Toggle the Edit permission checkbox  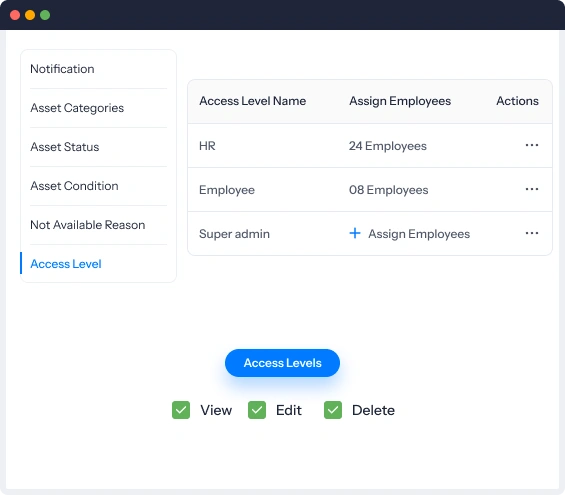point(257,410)
